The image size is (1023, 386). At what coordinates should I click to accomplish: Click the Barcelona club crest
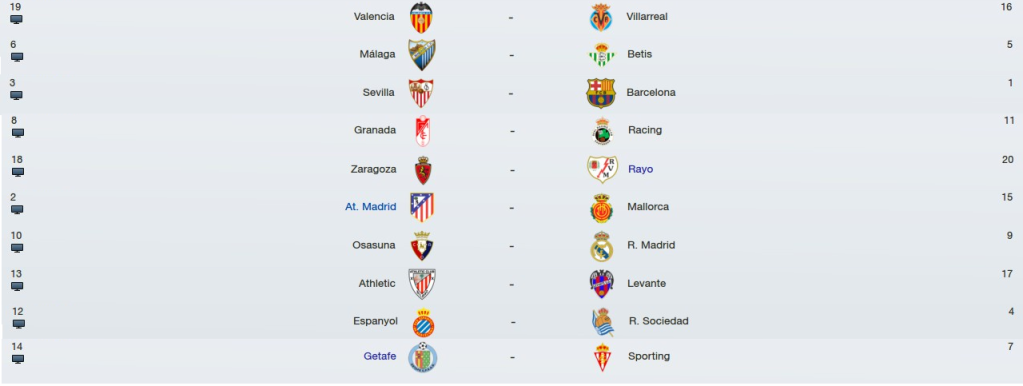point(600,93)
